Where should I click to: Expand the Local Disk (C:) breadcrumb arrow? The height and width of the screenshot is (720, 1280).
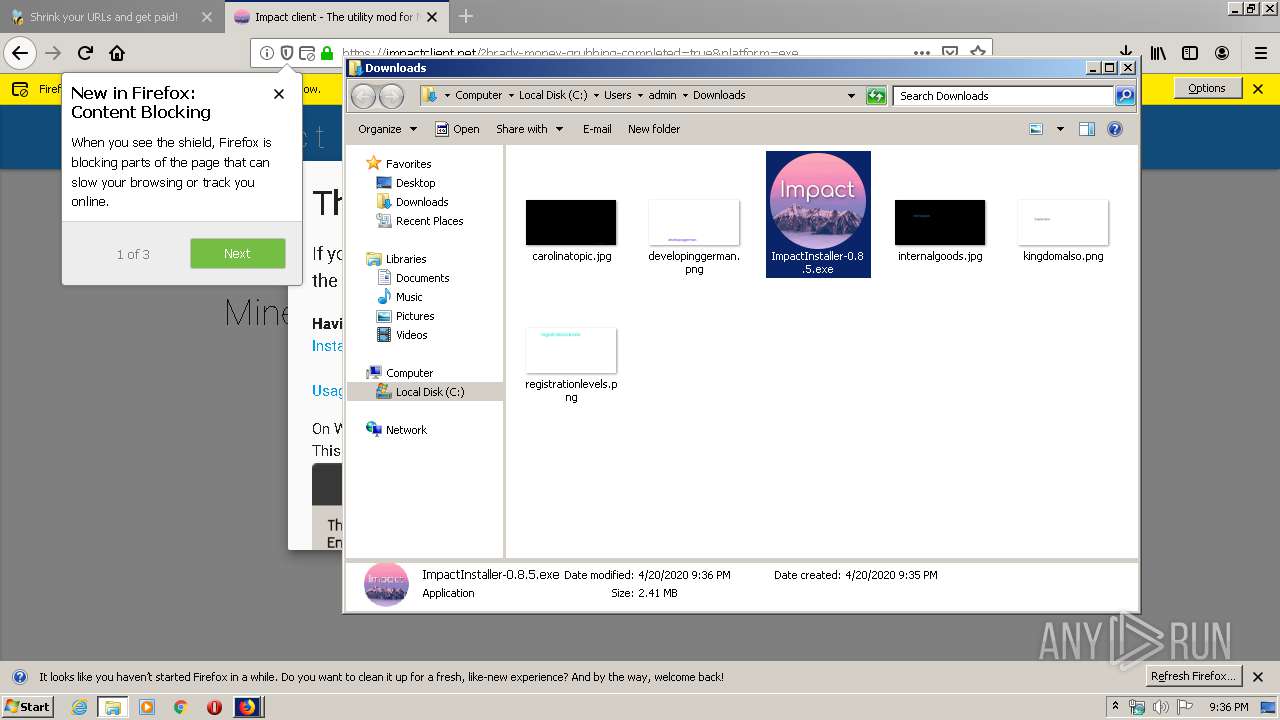click(x=596, y=96)
